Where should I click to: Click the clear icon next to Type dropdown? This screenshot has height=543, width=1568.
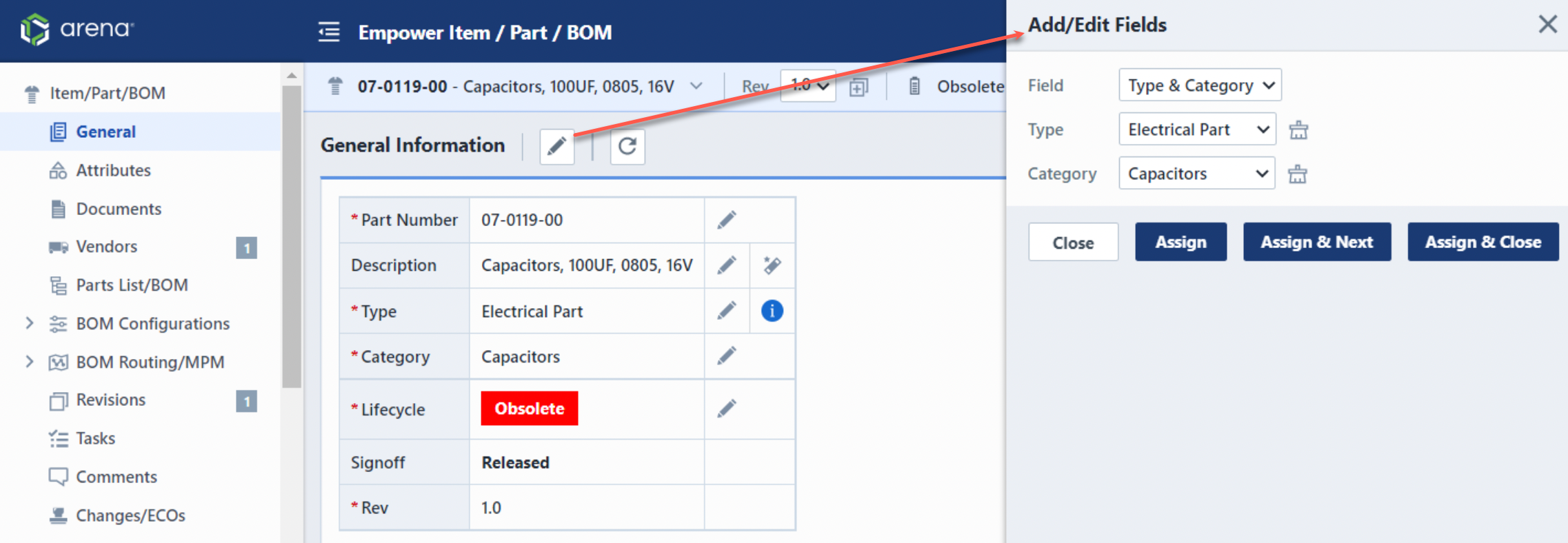tap(1298, 130)
